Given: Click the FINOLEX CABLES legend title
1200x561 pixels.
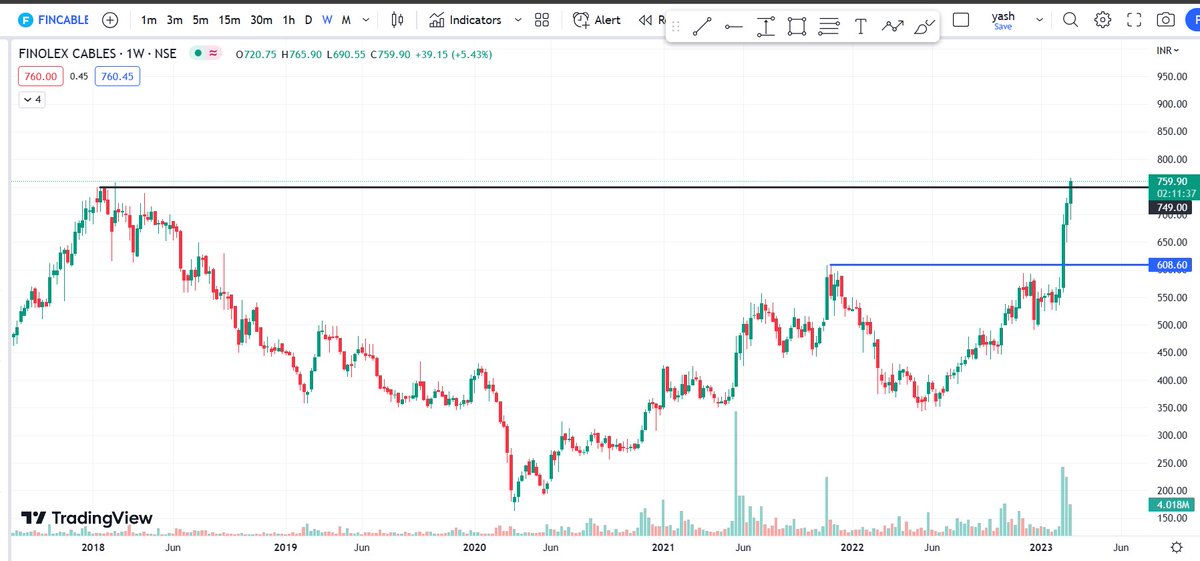Looking at the screenshot, I should click(100, 54).
